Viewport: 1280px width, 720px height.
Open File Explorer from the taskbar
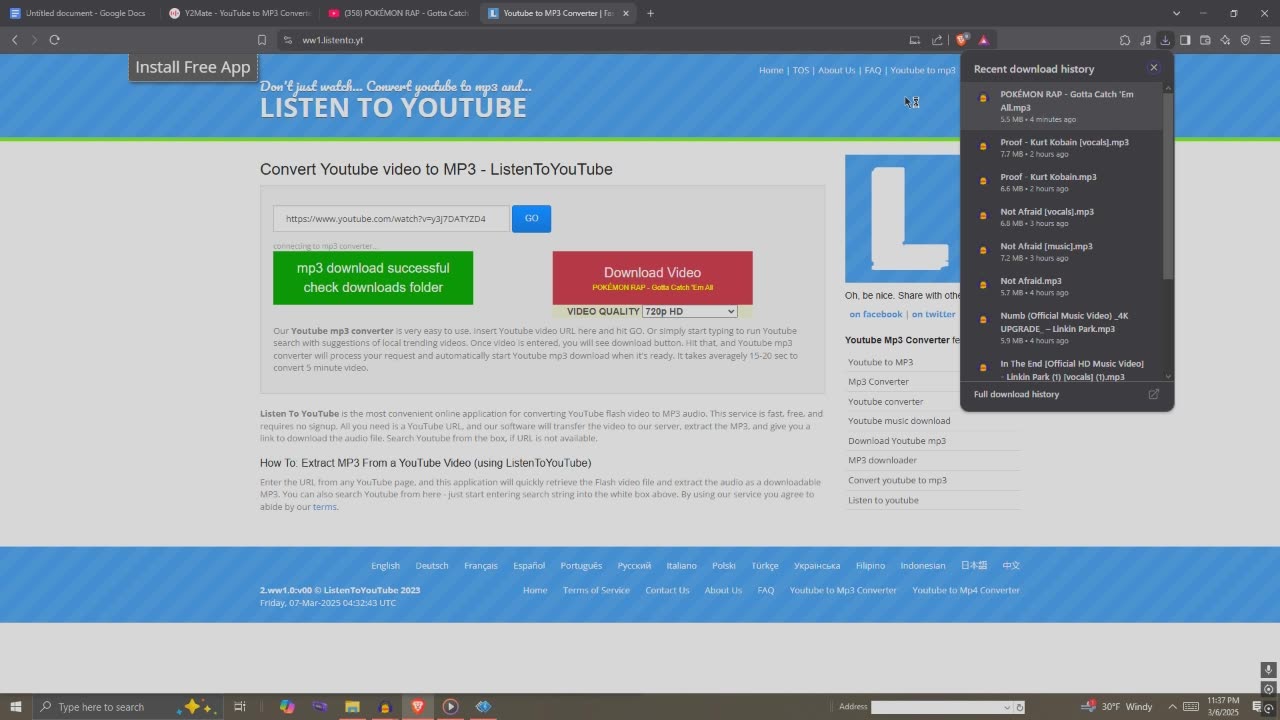(x=352, y=707)
